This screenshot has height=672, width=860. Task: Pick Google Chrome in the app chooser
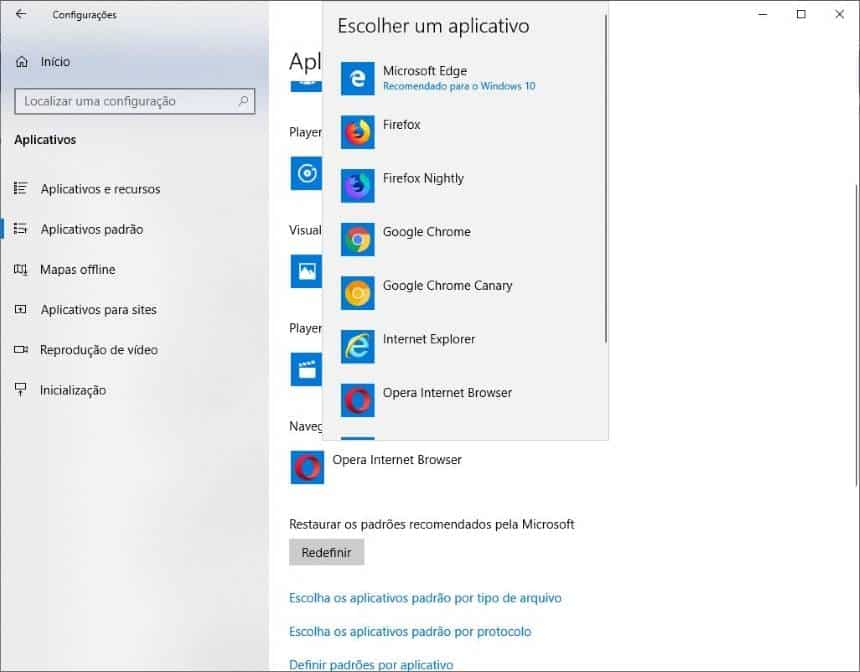pyautogui.click(x=465, y=239)
